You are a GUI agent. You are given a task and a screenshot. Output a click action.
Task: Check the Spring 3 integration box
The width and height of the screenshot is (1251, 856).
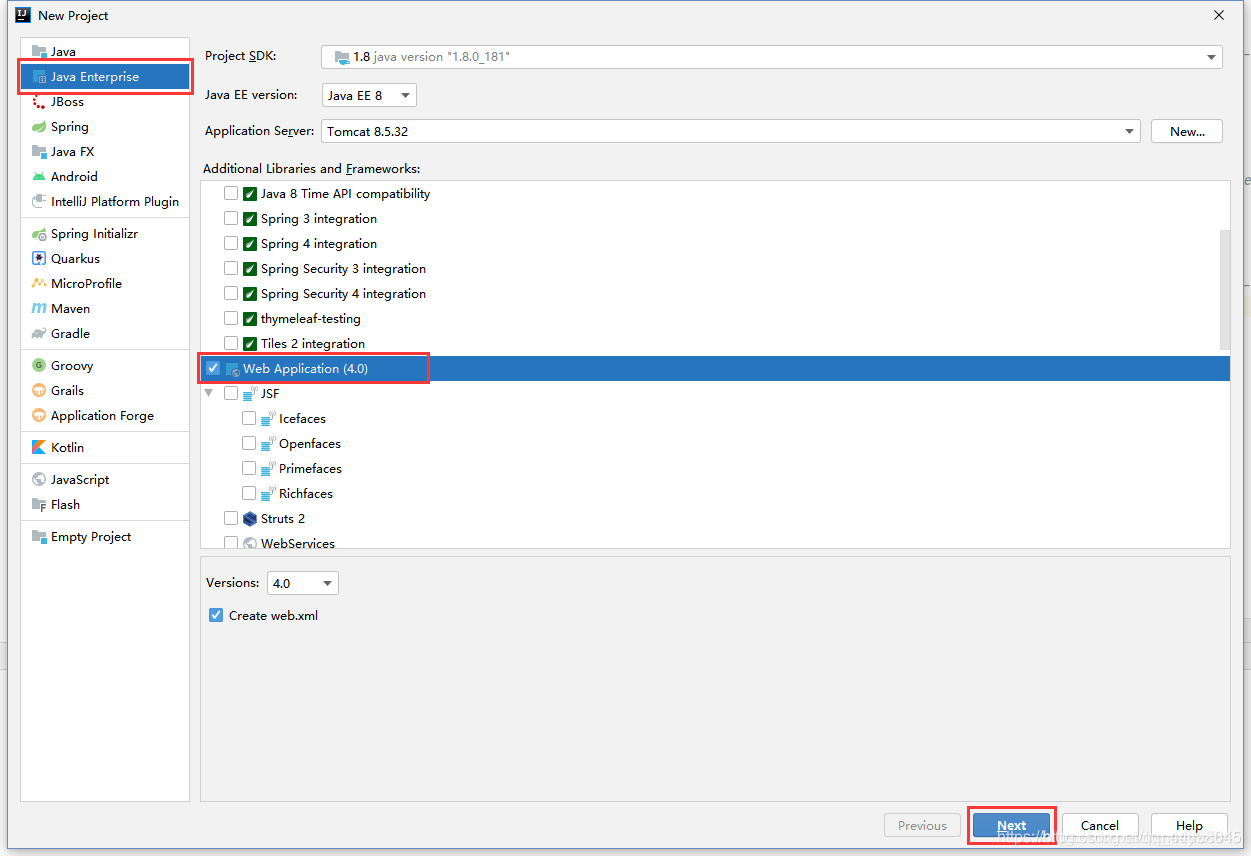(231, 219)
